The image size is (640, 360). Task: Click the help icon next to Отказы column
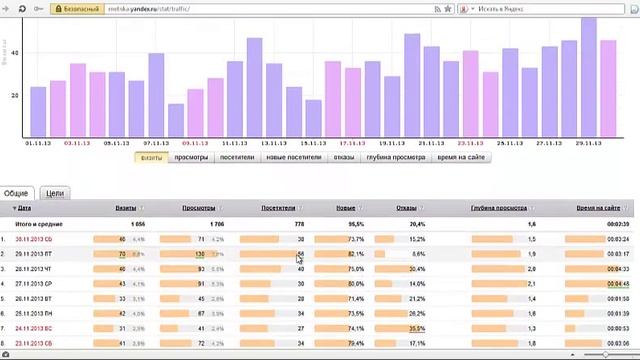422,208
